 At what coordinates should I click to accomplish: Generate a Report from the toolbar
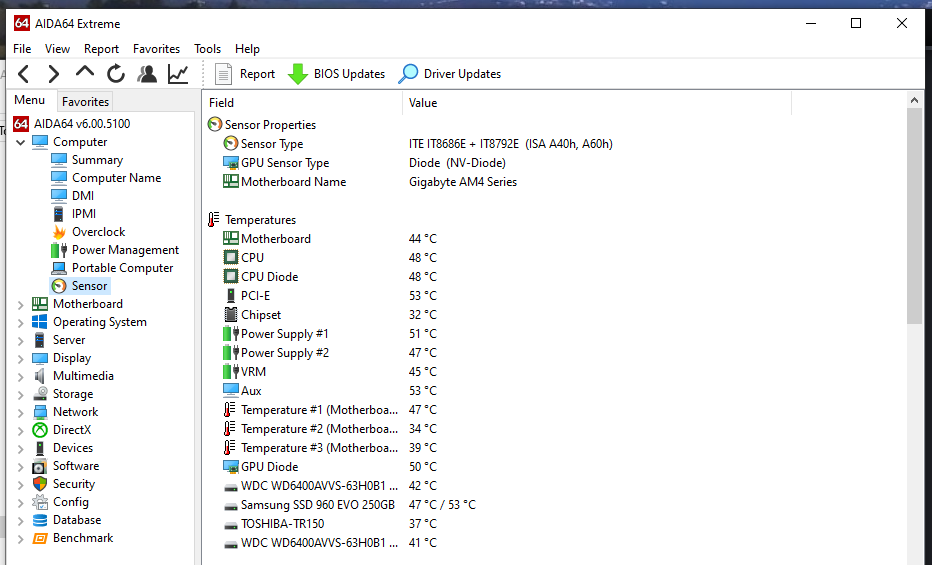tap(245, 74)
